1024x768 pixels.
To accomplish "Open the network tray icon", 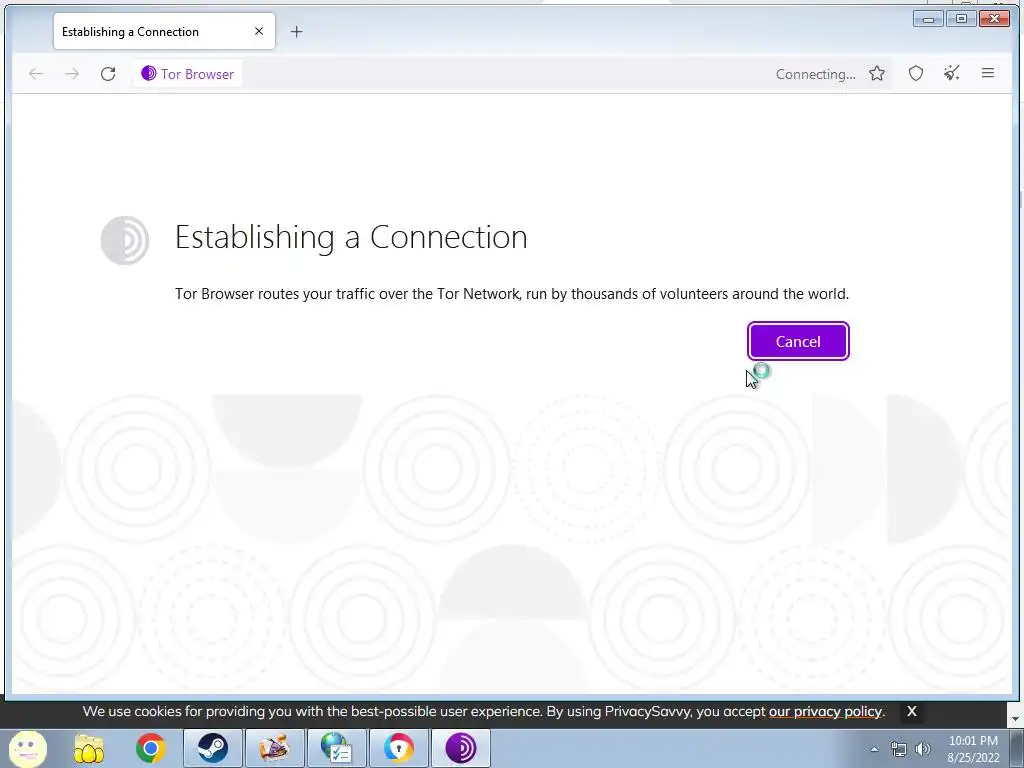I will coord(899,749).
